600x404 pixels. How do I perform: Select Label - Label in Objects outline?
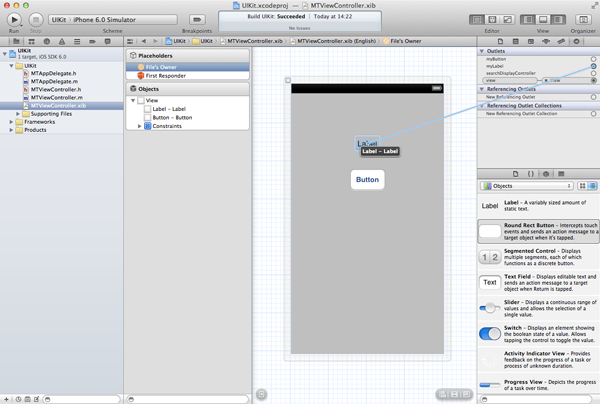169,109
